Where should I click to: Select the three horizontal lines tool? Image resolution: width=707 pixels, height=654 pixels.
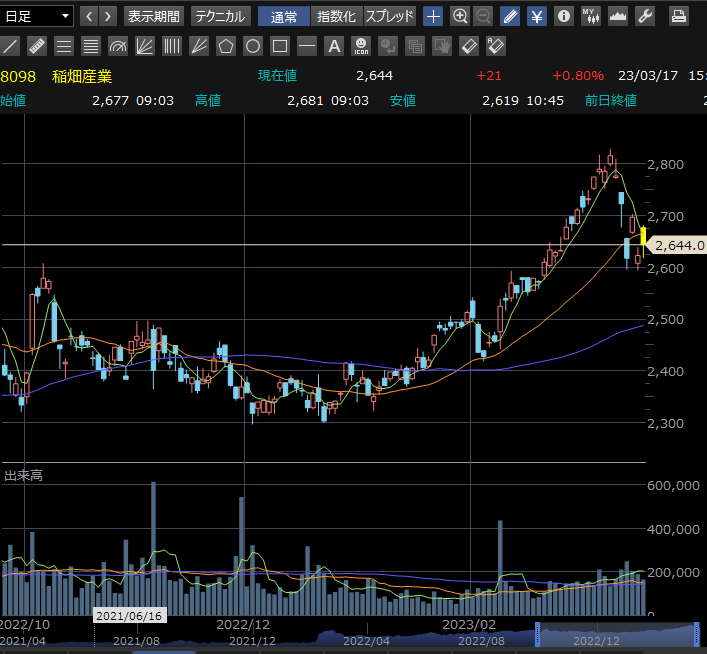tap(64, 46)
